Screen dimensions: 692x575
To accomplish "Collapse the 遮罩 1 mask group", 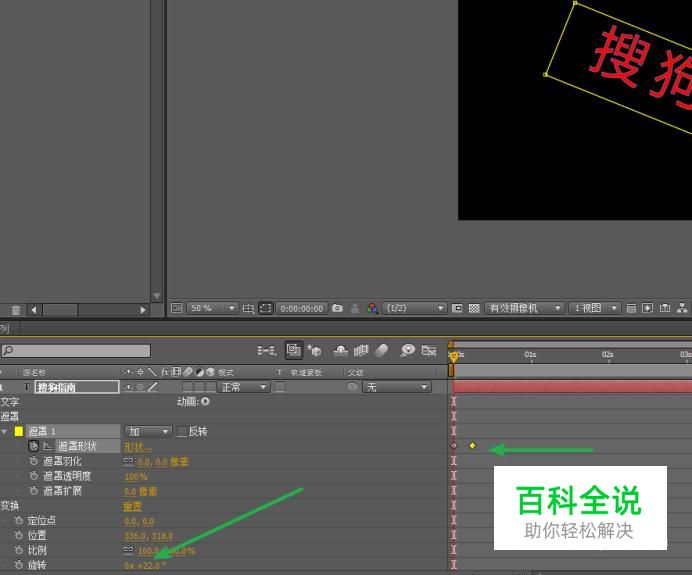I will point(4,431).
